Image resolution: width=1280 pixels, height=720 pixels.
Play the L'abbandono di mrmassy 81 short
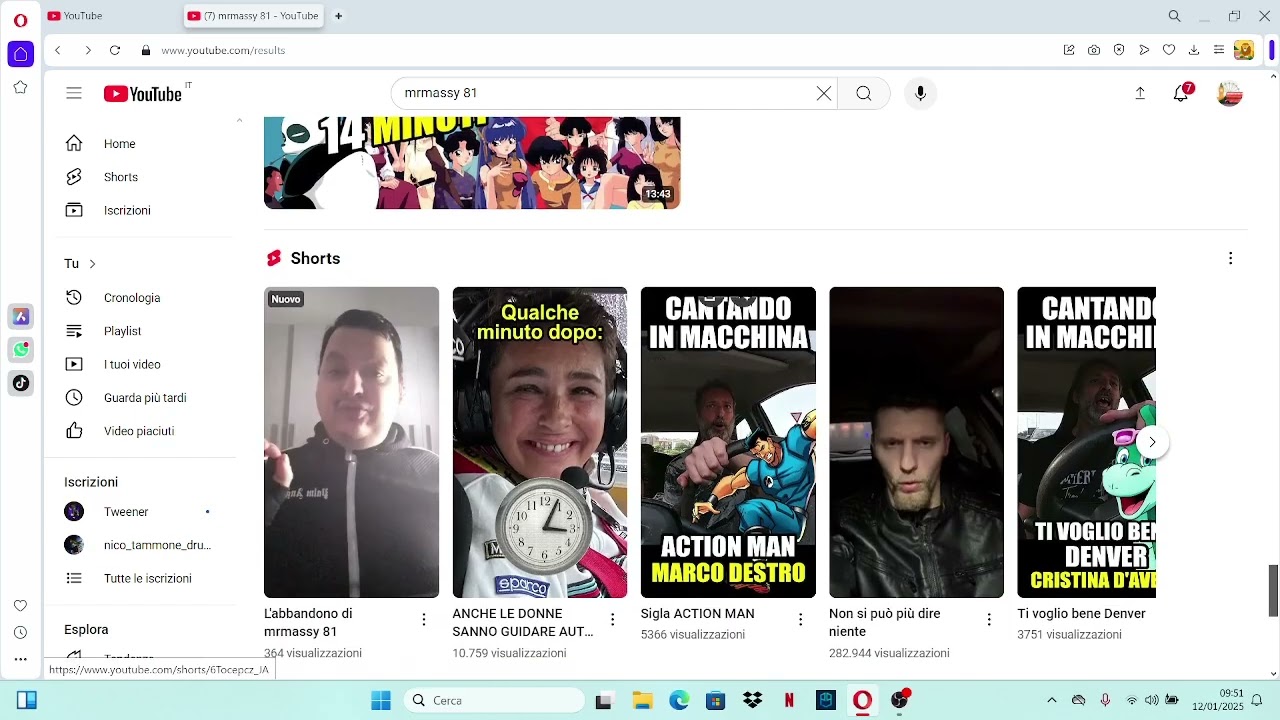(x=351, y=442)
